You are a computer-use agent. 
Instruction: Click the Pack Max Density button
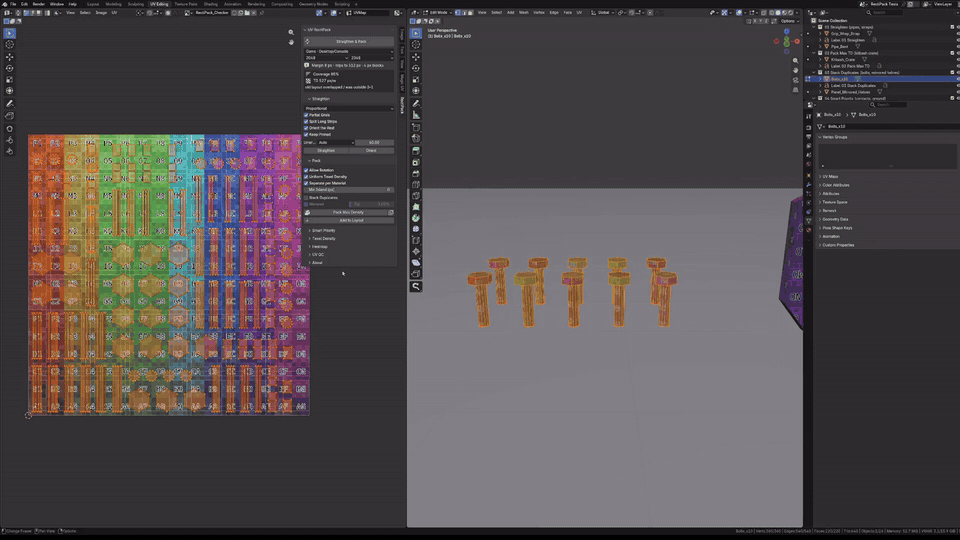coord(346,212)
